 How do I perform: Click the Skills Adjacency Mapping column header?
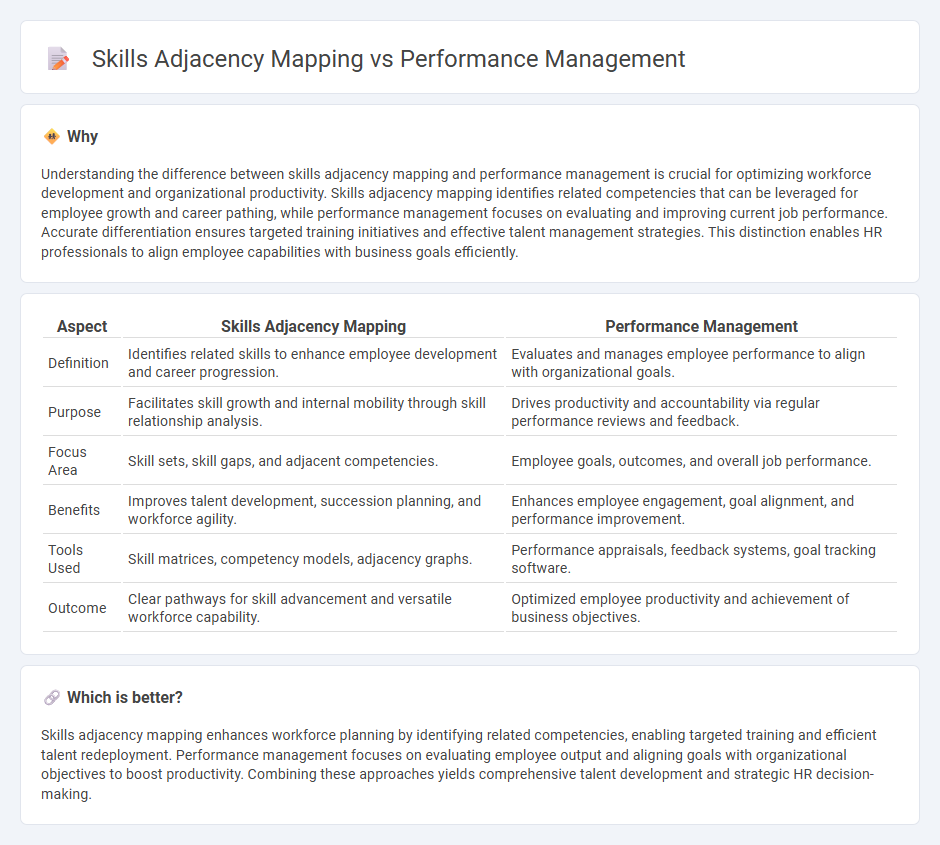pos(314,326)
